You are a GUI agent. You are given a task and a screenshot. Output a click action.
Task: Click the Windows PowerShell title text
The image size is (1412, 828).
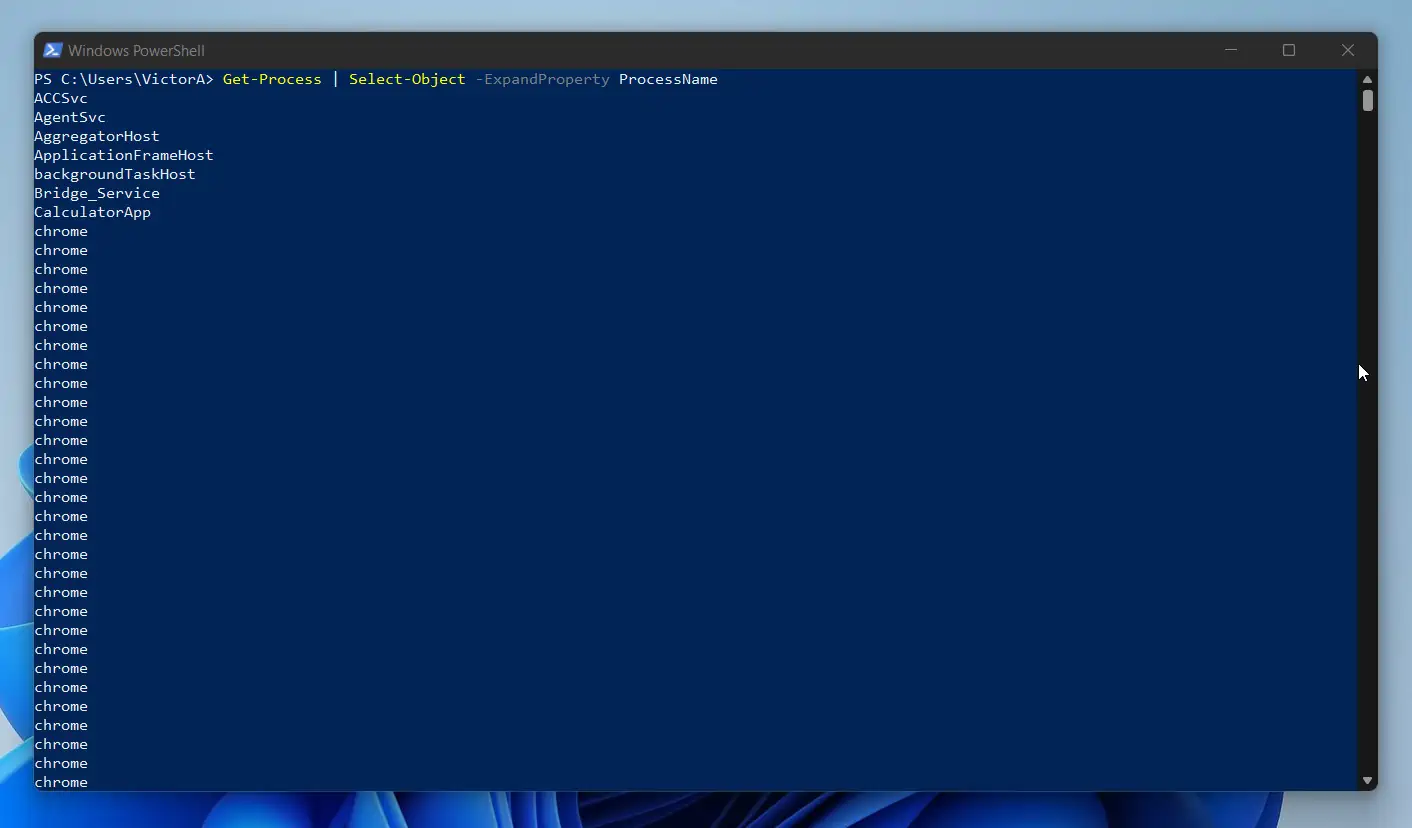click(x=136, y=51)
